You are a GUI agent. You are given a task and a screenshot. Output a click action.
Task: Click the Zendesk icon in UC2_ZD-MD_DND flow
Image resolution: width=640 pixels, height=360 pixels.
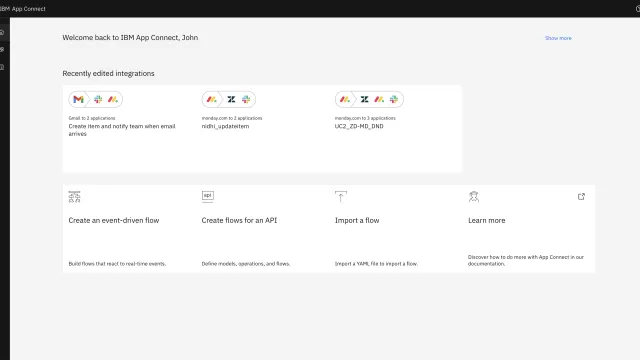364,99
